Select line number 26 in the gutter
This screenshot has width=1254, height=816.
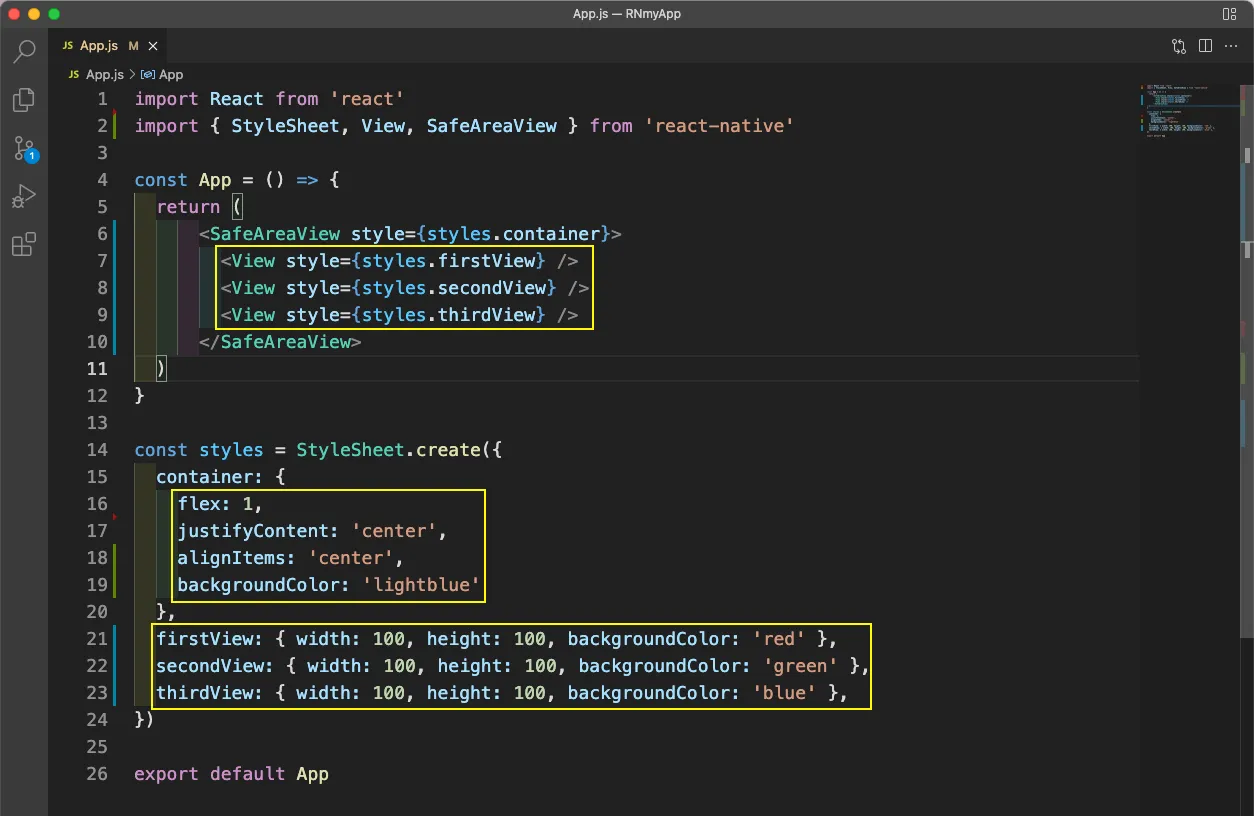click(97, 774)
